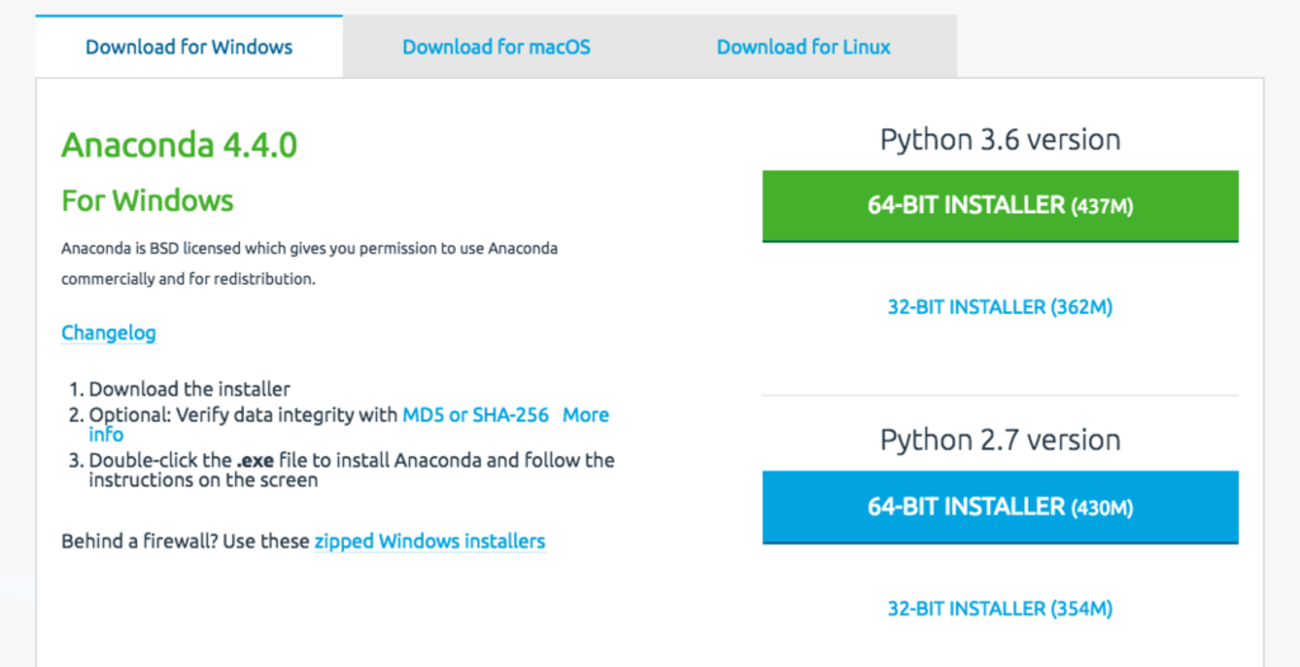Open the More info link

click(x=585, y=414)
